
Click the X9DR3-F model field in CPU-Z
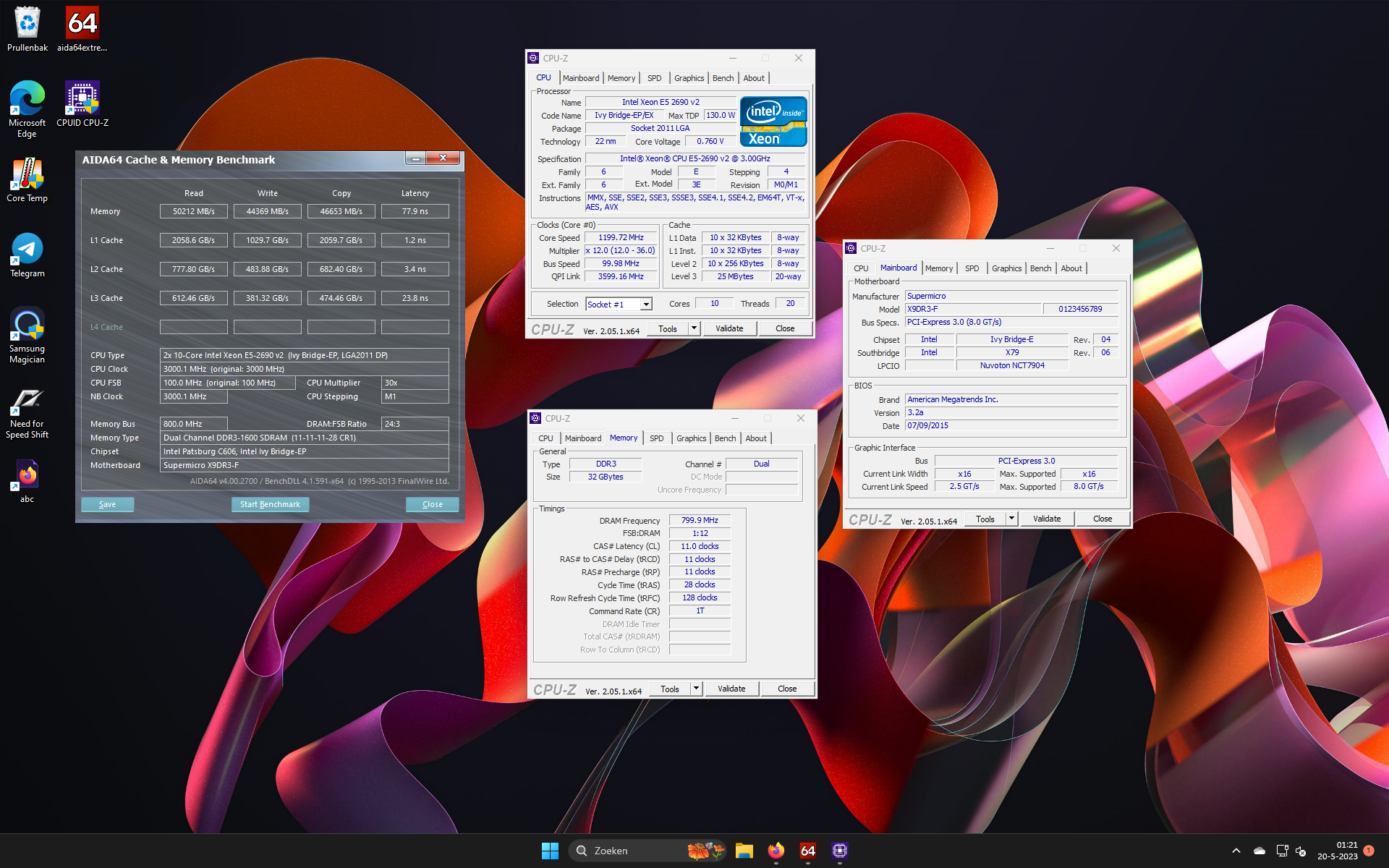[x=972, y=309]
